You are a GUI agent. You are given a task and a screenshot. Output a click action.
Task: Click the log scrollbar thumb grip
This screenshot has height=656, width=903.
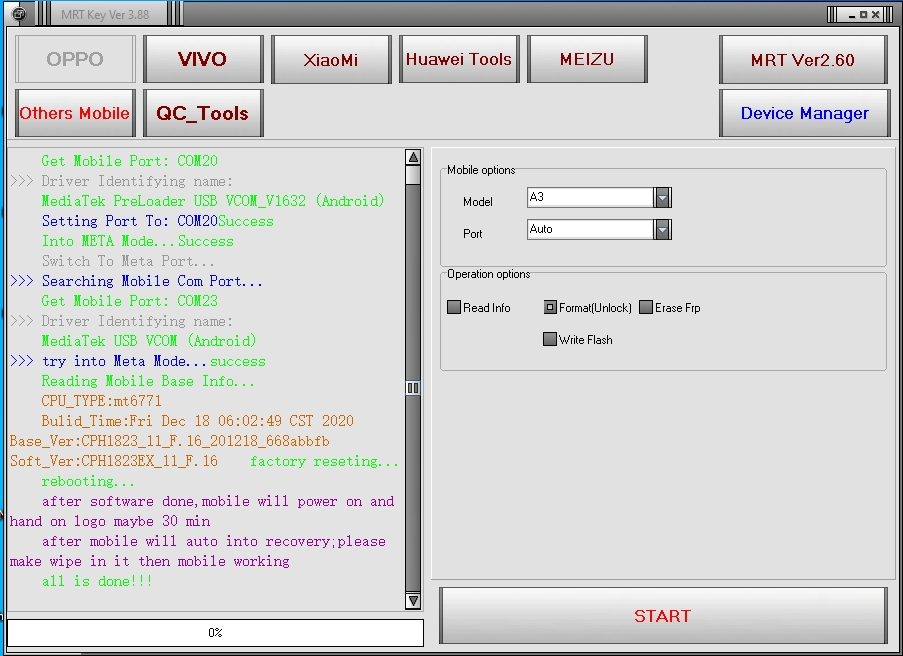pos(413,388)
